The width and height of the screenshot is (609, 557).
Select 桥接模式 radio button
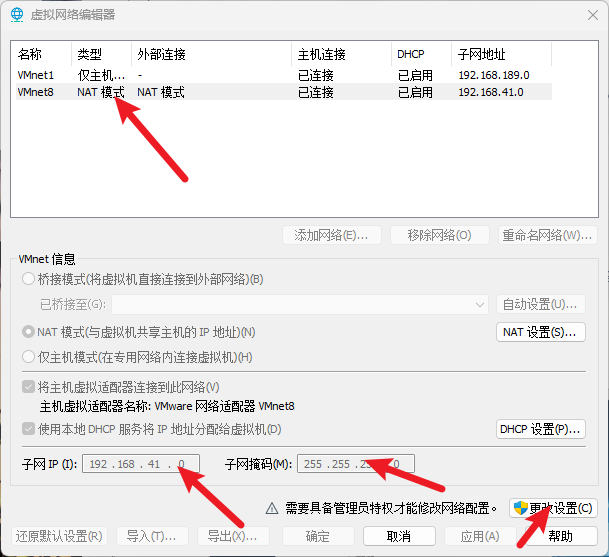[29, 279]
